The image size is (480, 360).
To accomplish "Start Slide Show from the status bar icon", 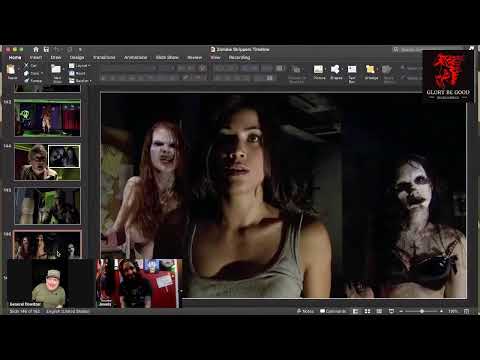I will pyautogui.click(x=391, y=311).
